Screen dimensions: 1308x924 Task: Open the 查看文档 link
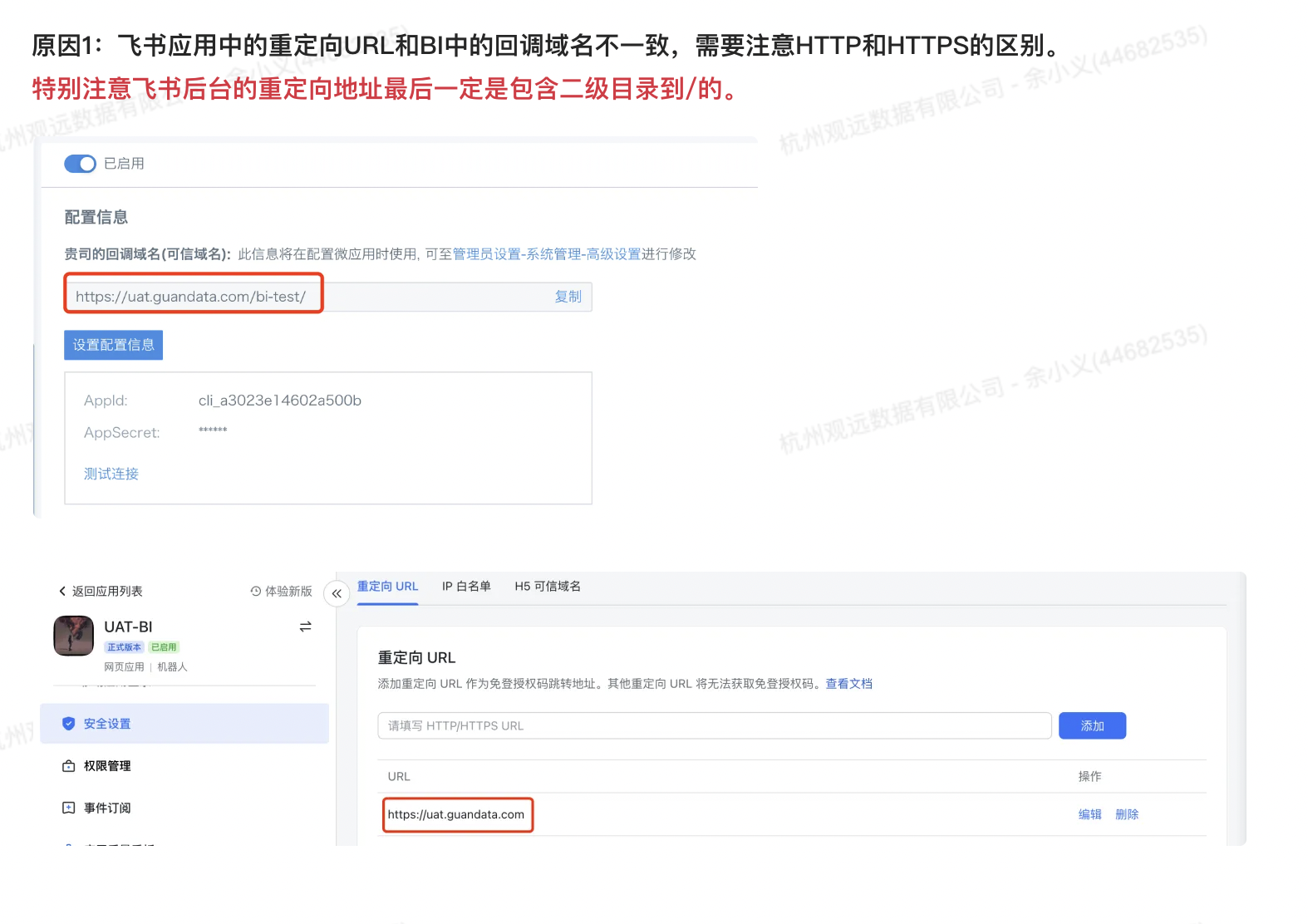(x=849, y=684)
